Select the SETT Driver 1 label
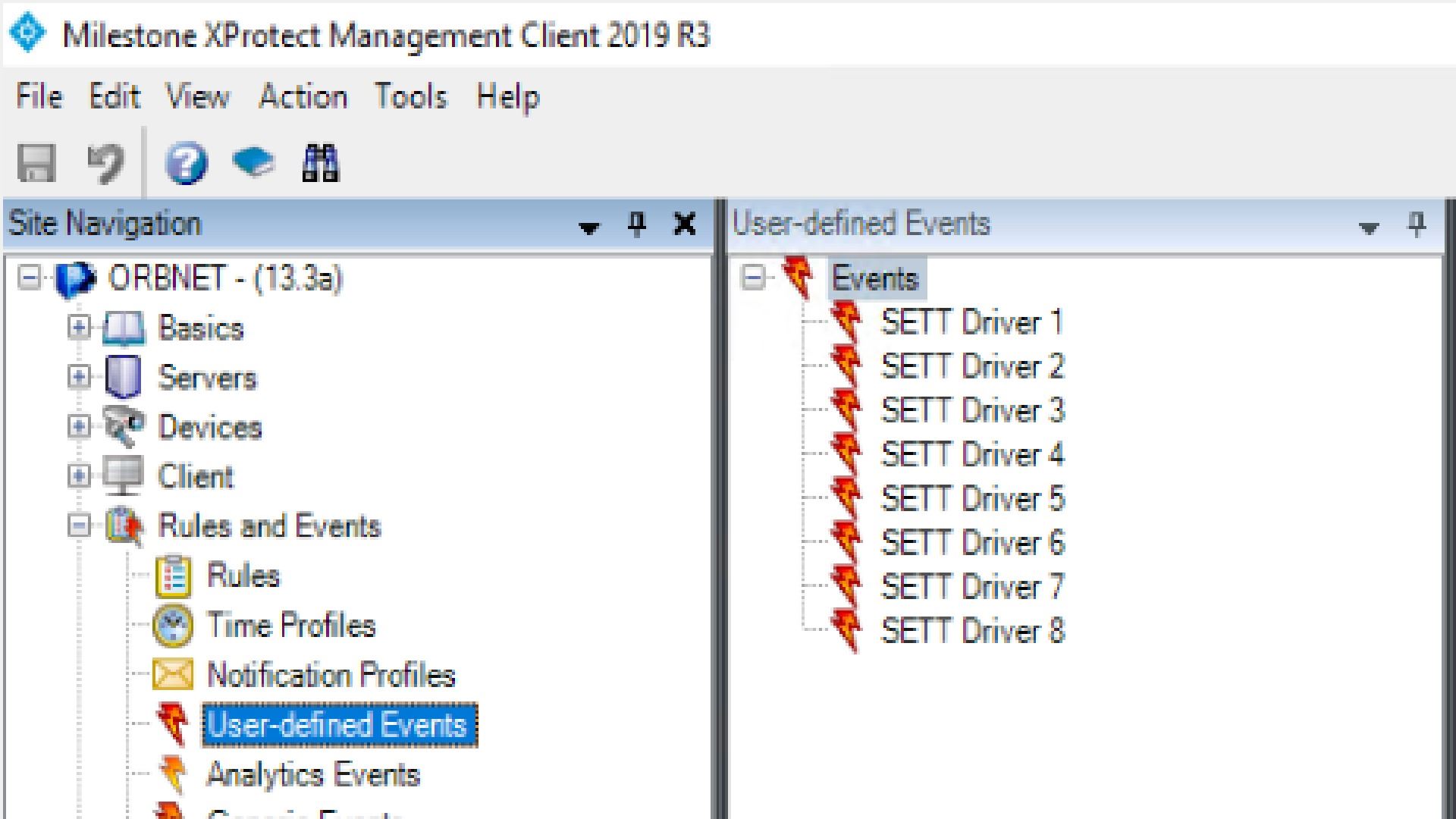Screen dimensions: 1456x819 [x=972, y=322]
